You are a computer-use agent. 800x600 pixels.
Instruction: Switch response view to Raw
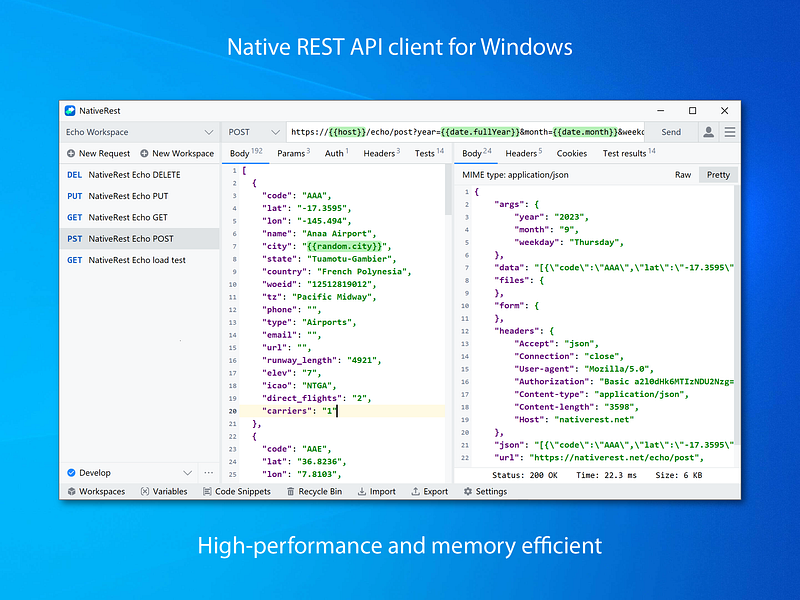click(x=683, y=174)
